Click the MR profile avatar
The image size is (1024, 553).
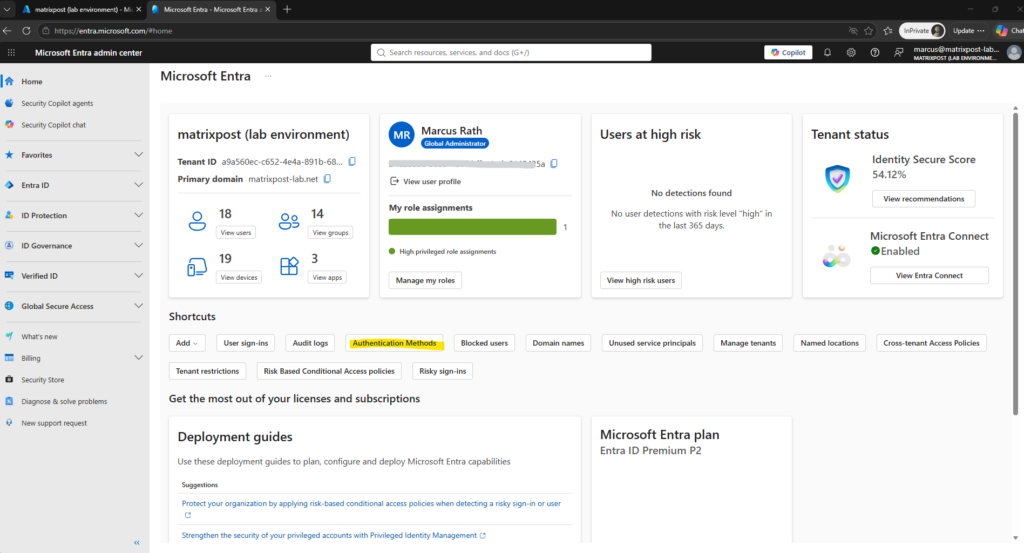click(402, 135)
